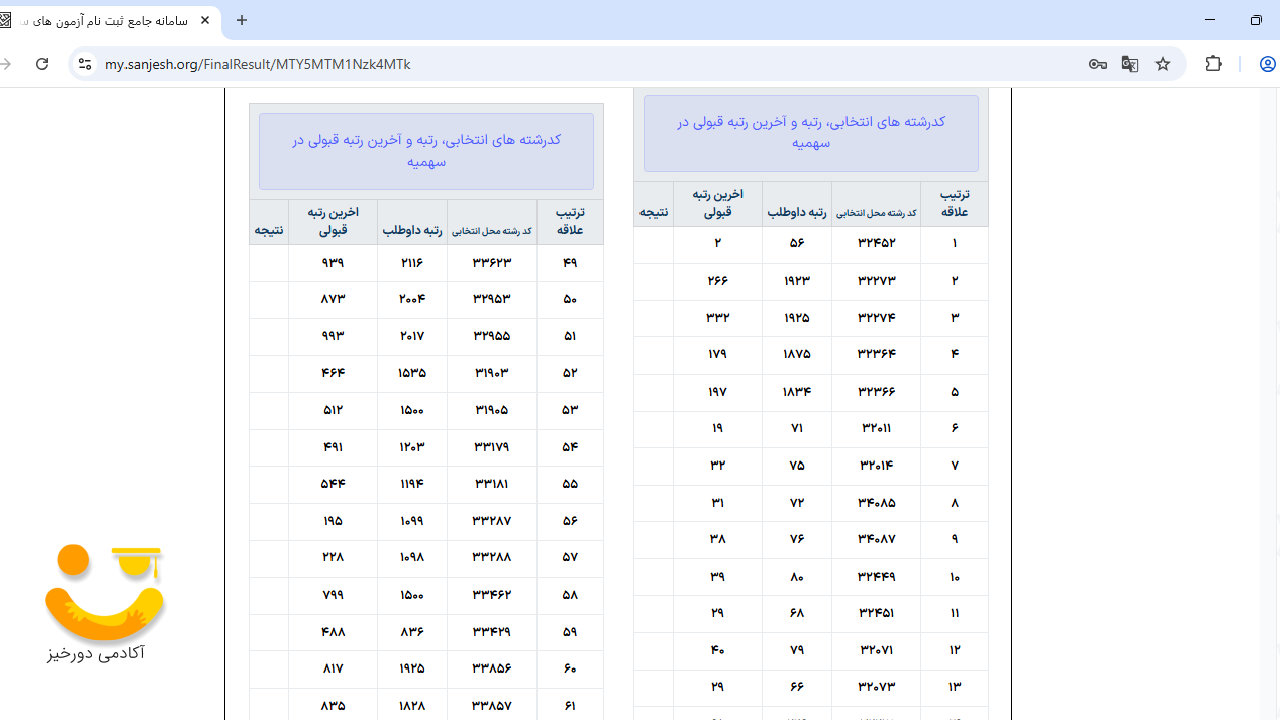Translate the page via Google Translate icon
Screen dimensions: 1280x720
point(1129,63)
